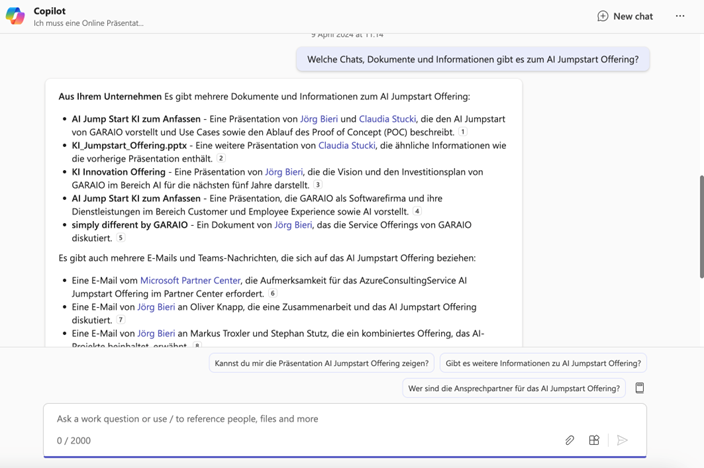Open citation reference 1
Screen dimensions: 704x468
462,132
